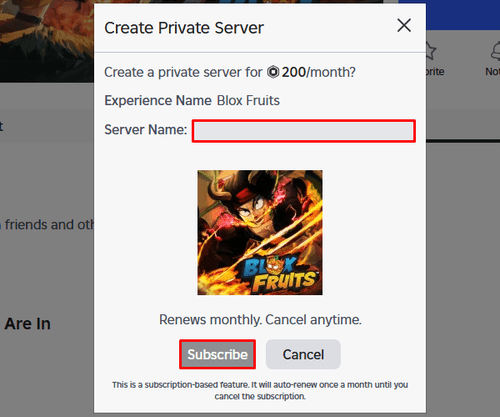This screenshot has height=417, width=500.
Task: Click the Favorite star icon behind dialog
Action: click(x=431, y=51)
